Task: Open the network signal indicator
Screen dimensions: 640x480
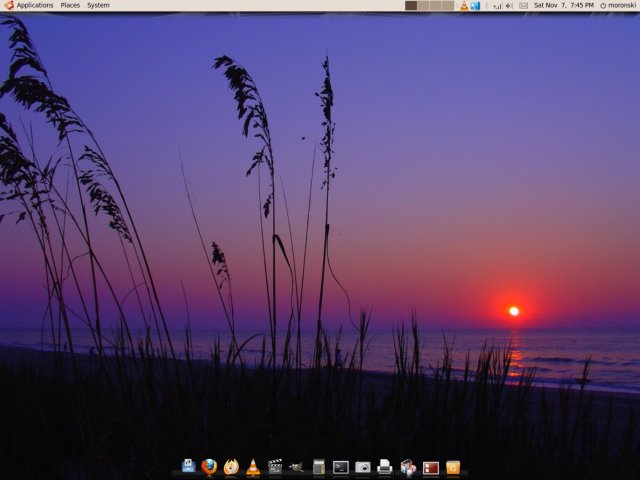Action: [x=497, y=6]
